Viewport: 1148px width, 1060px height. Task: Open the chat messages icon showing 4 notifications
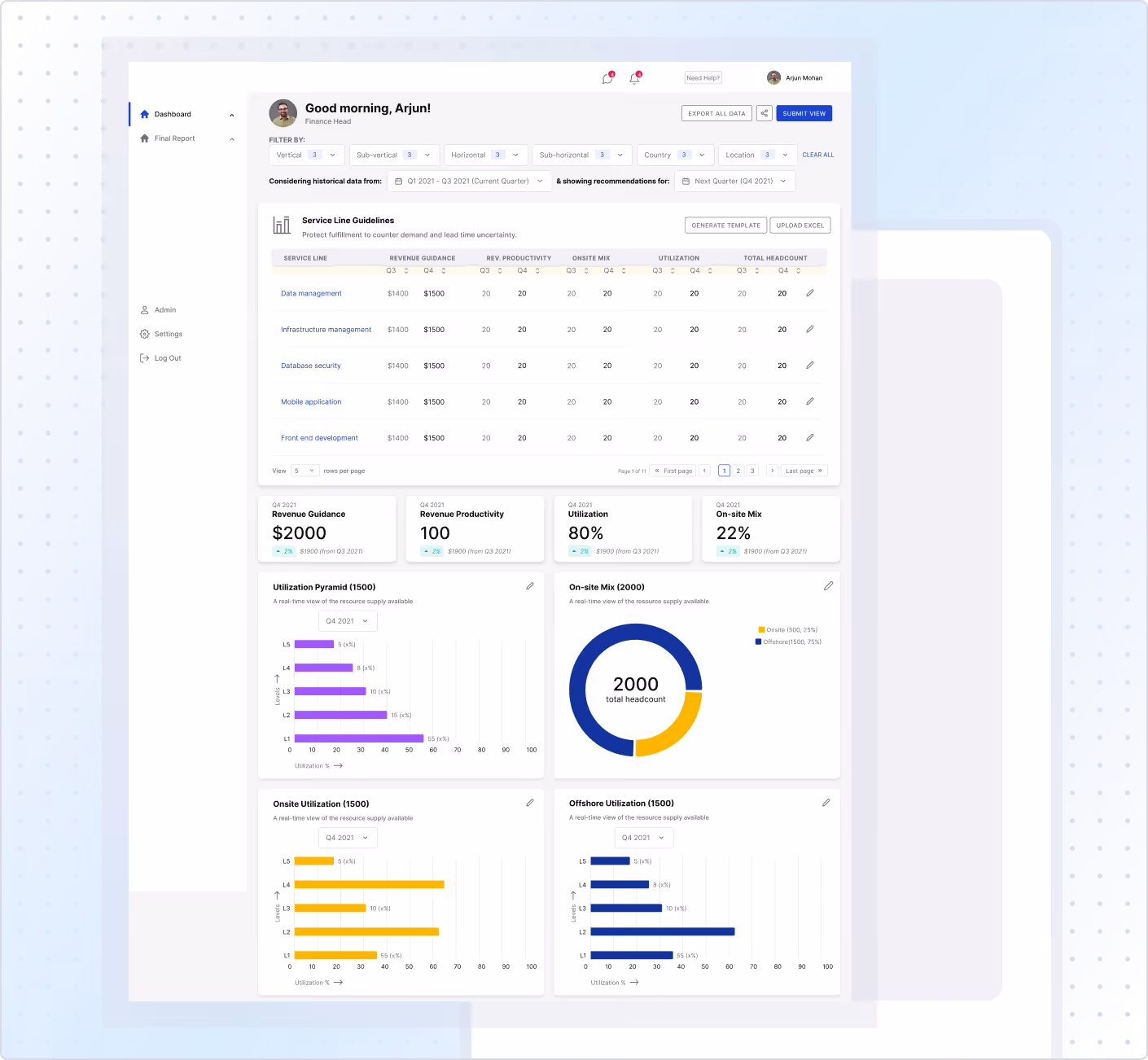pyautogui.click(x=607, y=77)
